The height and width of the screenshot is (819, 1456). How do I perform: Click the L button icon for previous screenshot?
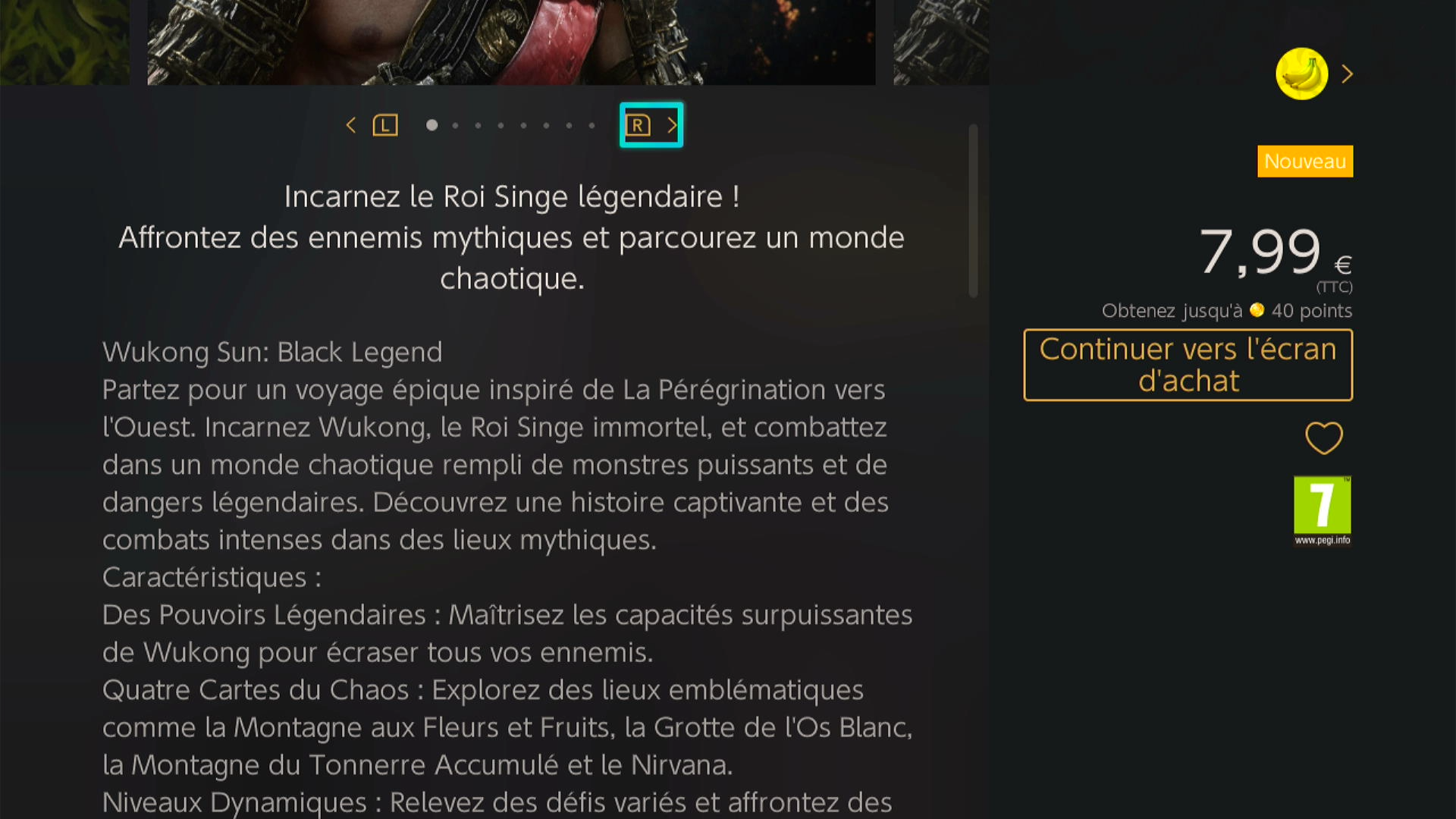coord(385,125)
